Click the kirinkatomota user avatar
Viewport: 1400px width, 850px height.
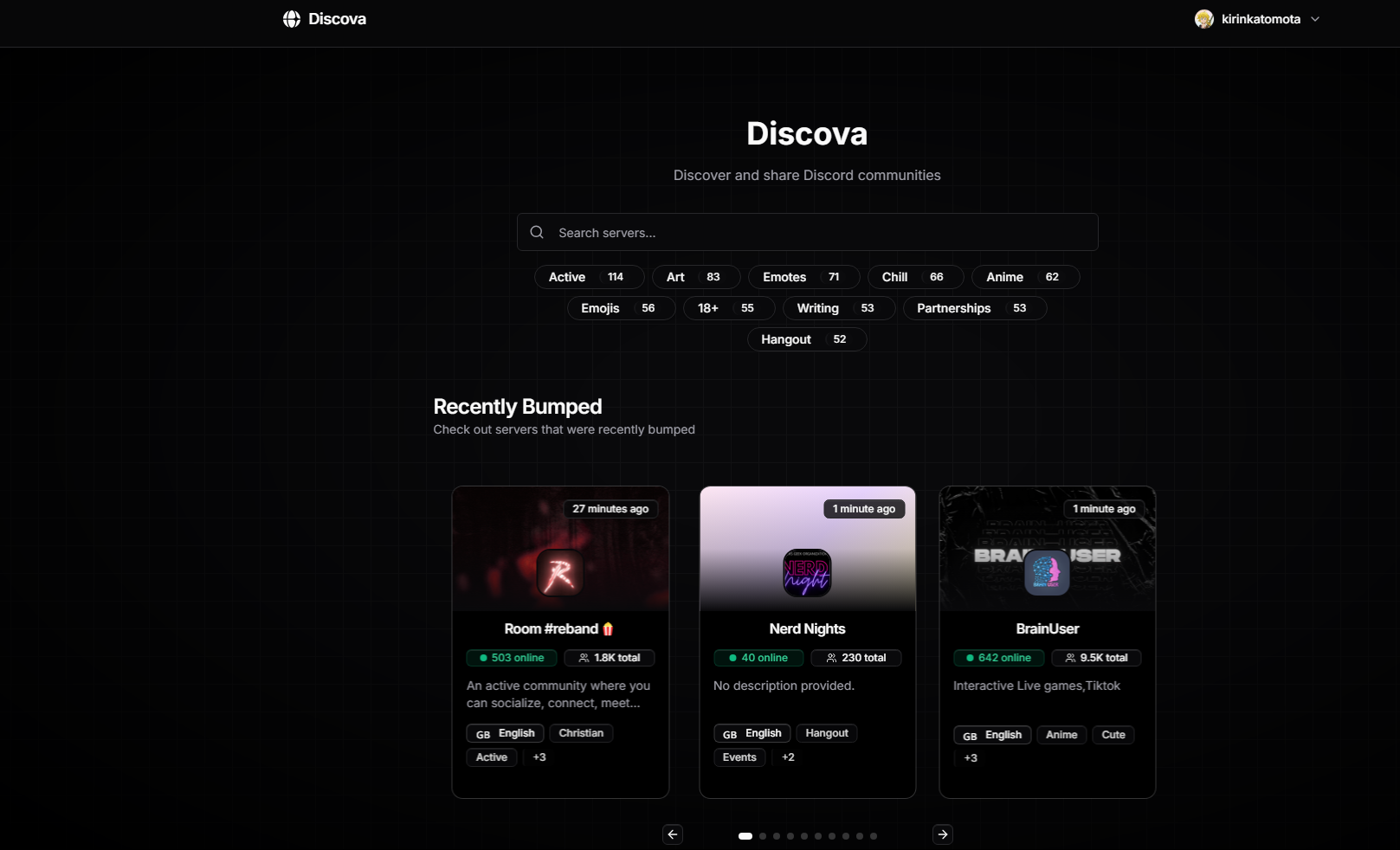pyautogui.click(x=1204, y=19)
